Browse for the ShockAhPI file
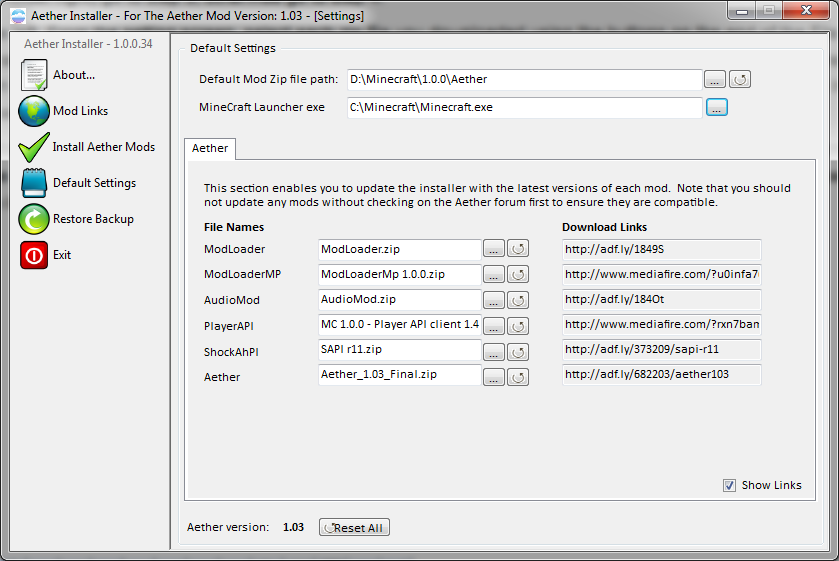 point(493,352)
